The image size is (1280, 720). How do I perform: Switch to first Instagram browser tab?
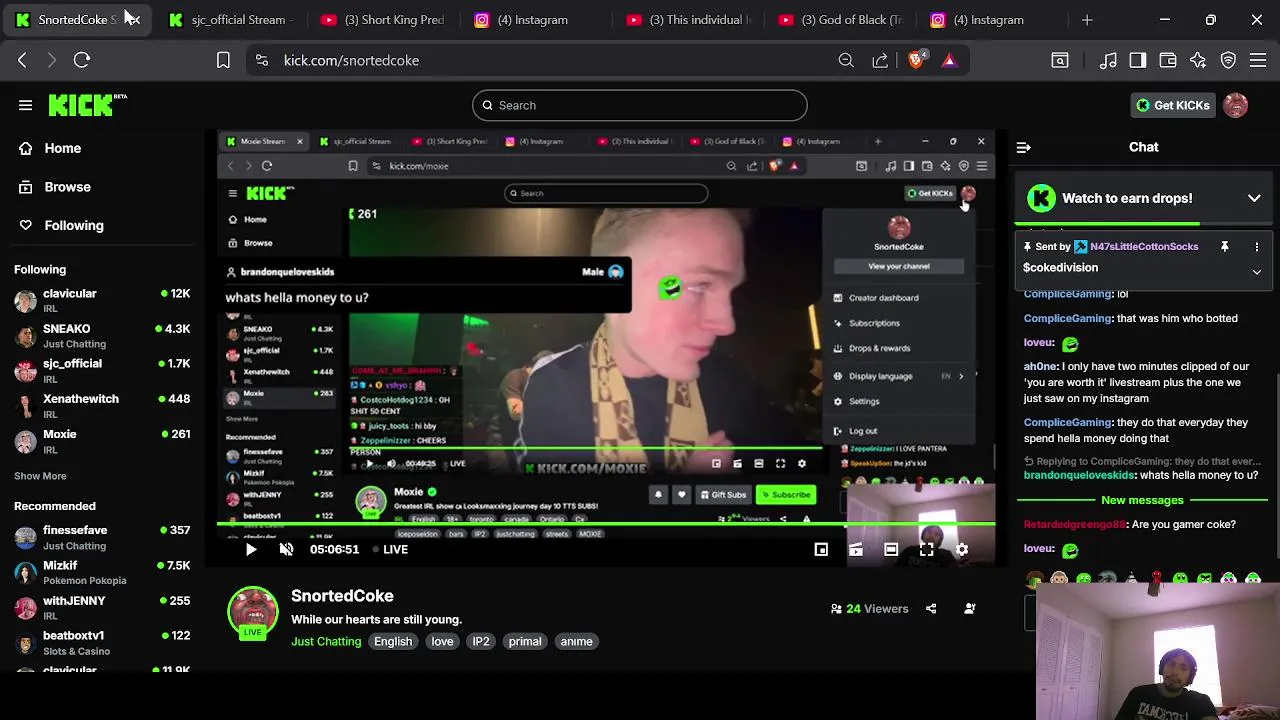(533, 20)
